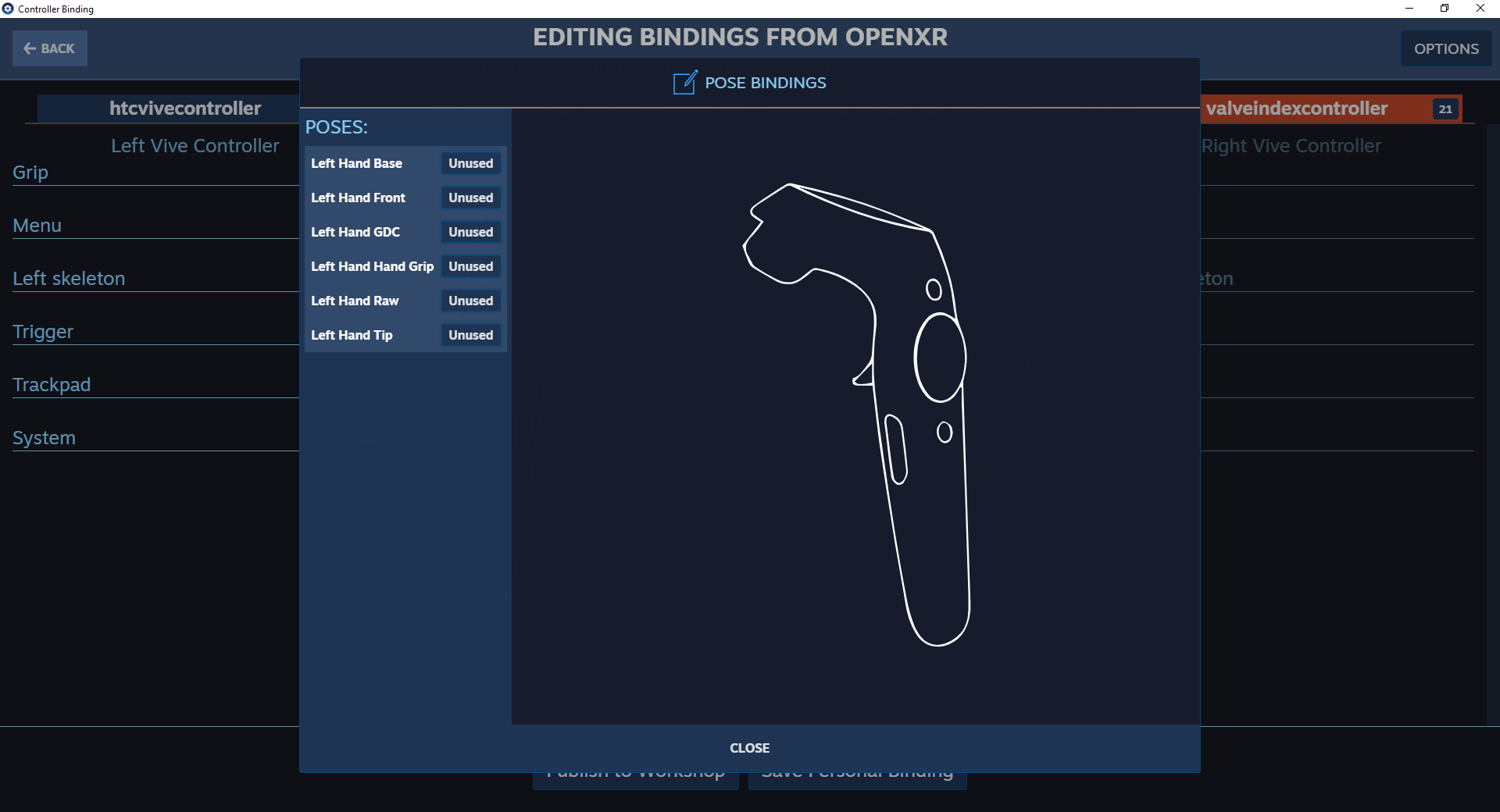Switch to the valveindexcontroller tab
This screenshot has width=1500, height=812.
(x=1330, y=109)
